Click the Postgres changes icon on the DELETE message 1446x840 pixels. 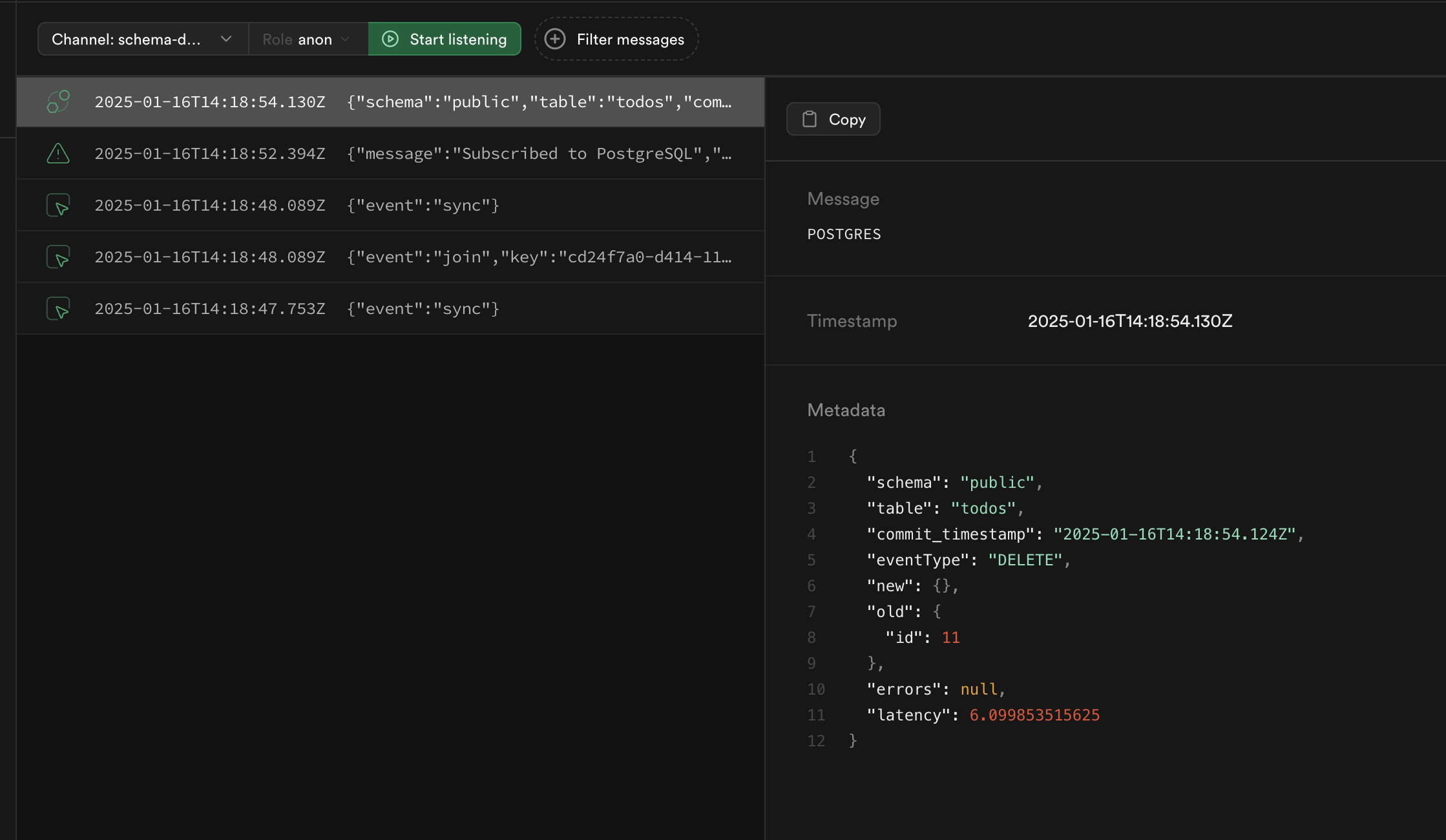tap(58, 101)
